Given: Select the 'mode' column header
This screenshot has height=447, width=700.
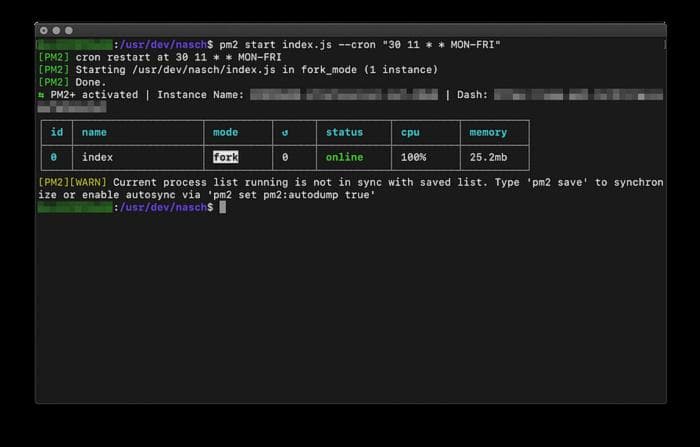Looking at the screenshot, I should coord(225,132).
